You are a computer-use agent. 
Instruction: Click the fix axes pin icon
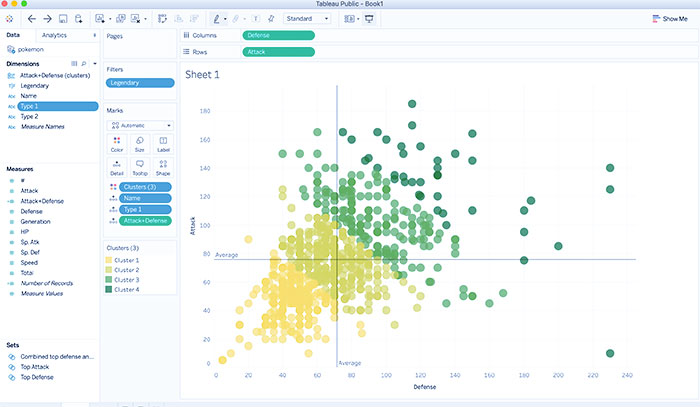point(271,19)
